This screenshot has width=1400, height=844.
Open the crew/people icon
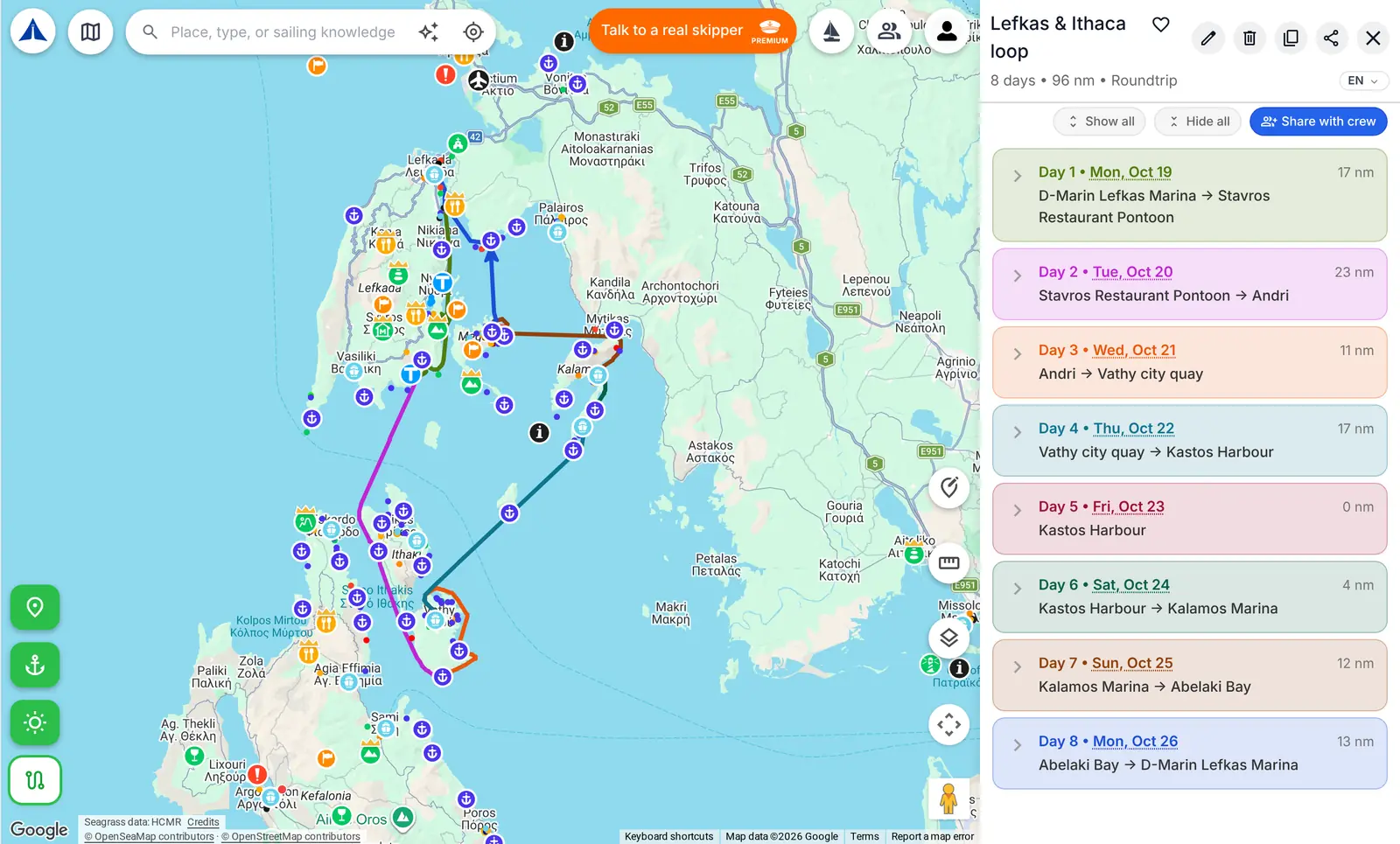click(x=889, y=31)
